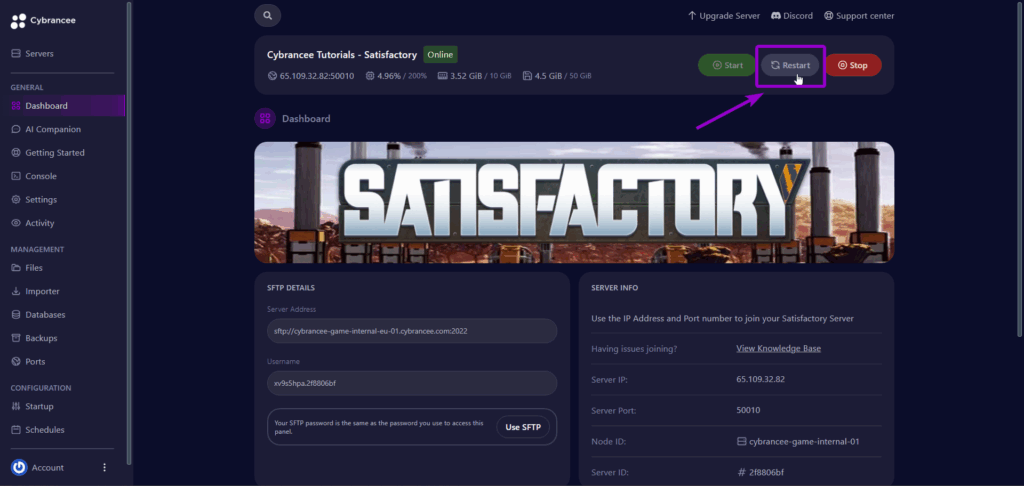Click the Files folder icon
Screen dimensions: 1024x486
pyautogui.click(x=16, y=268)
